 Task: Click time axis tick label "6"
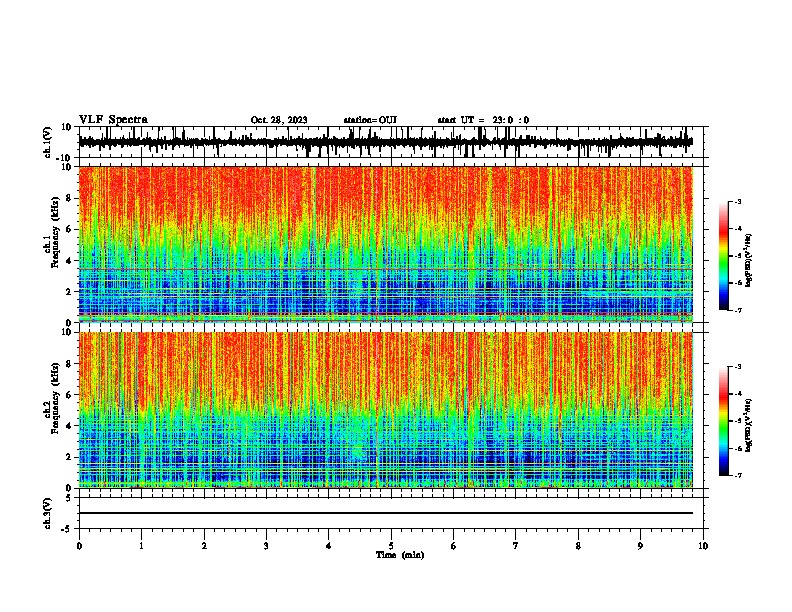[454, 546]
